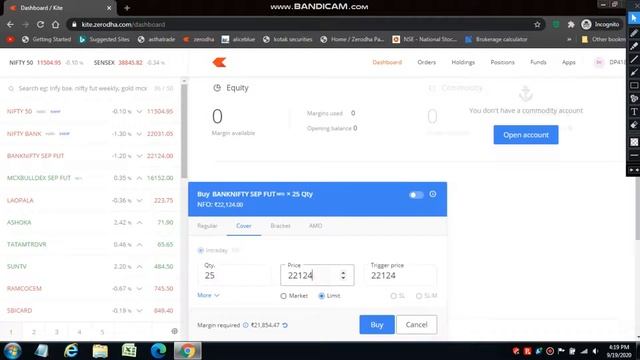Click the Cancel button
Viewport: 640px width, 360px height.
416,324
